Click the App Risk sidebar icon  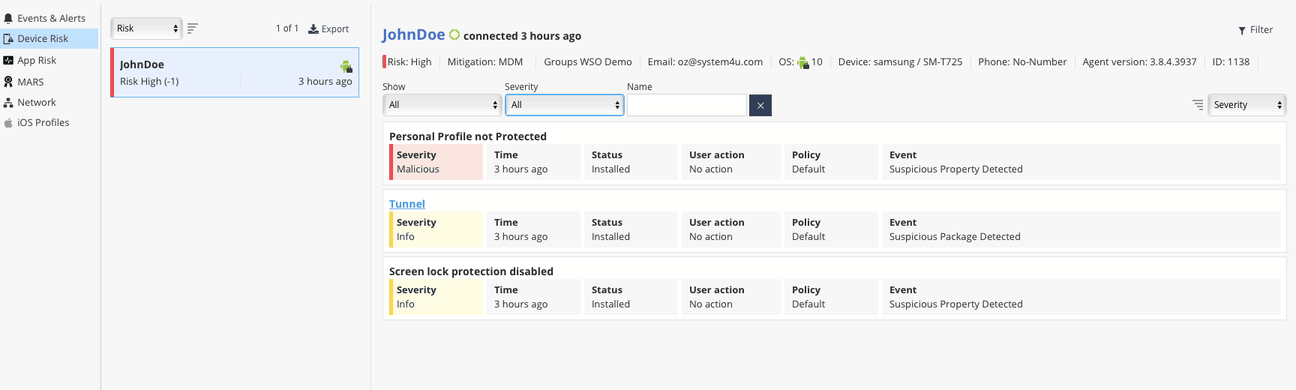tap(9, 60)
